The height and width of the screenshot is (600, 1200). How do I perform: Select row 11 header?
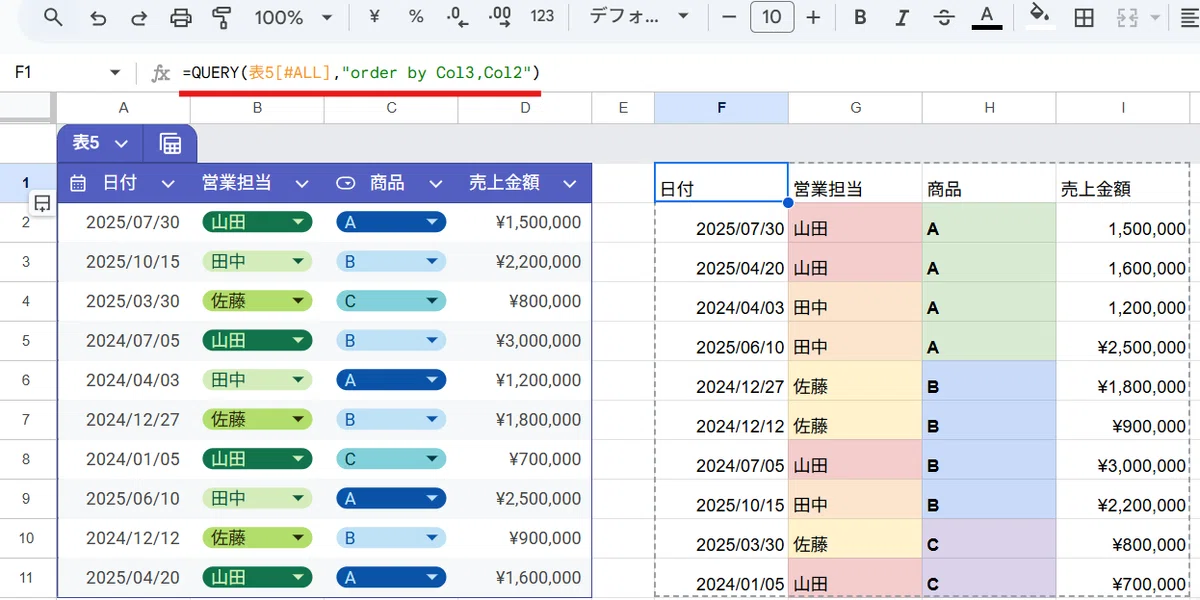tap(27, 578)
